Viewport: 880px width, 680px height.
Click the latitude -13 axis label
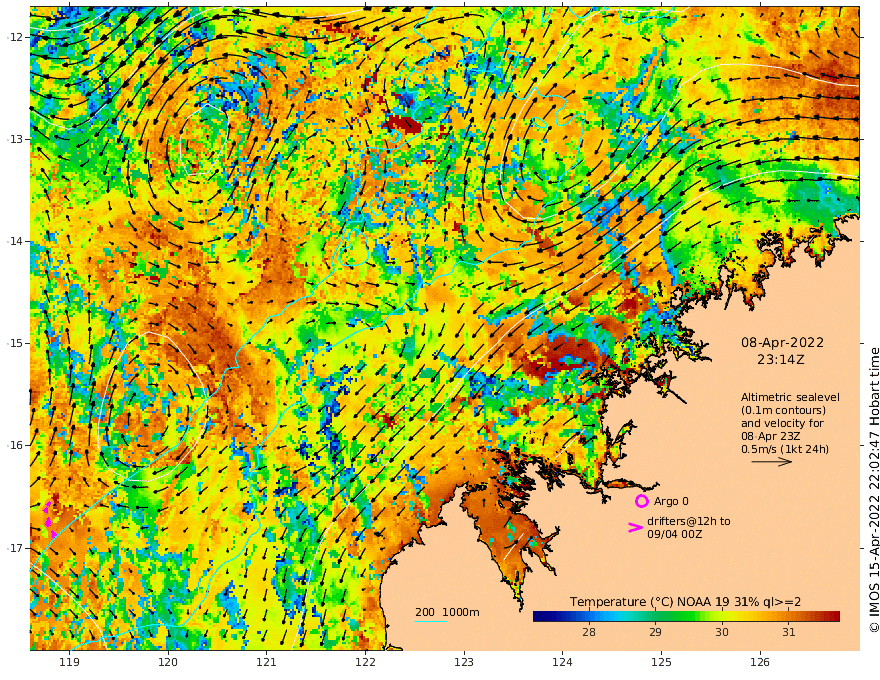15,139
